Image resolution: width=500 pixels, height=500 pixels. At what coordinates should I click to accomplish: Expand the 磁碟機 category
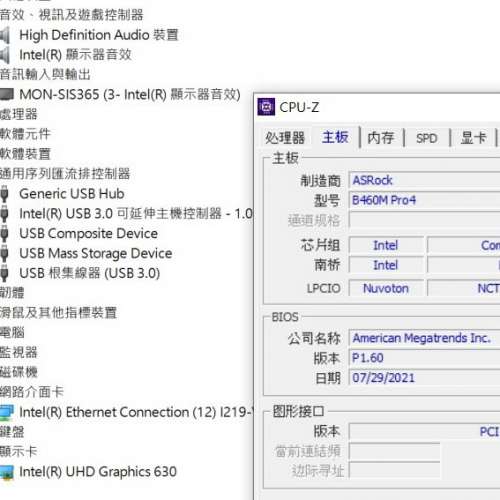[19, 372]
